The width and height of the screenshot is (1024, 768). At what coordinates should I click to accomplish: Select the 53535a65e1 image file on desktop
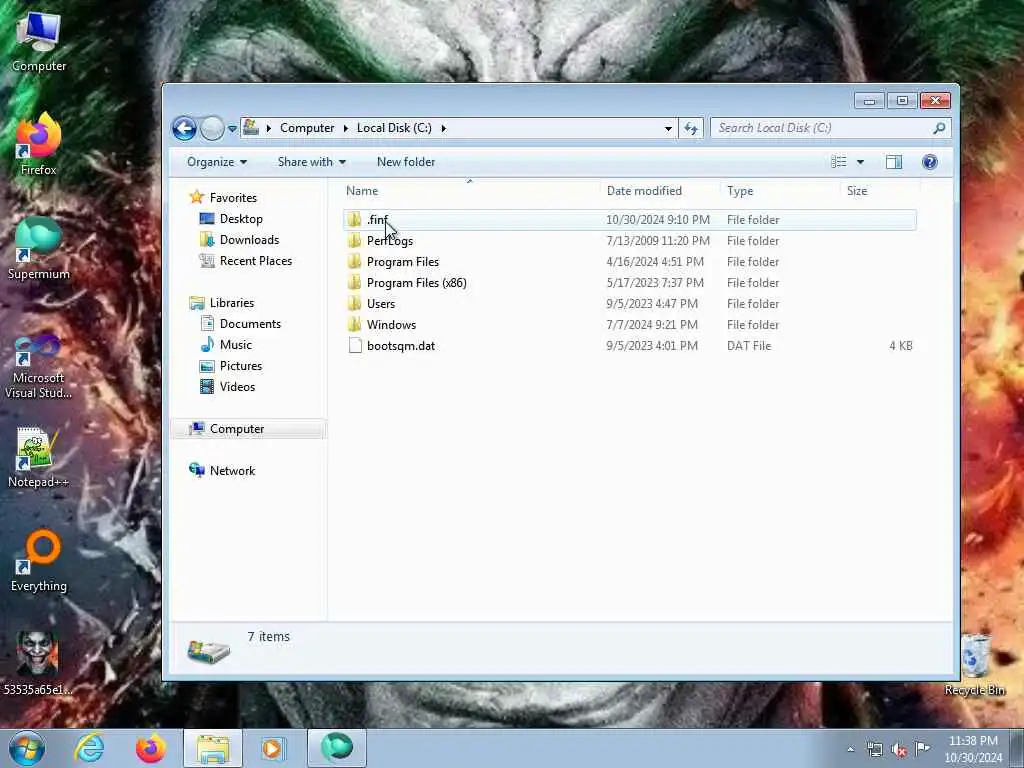tap(38, 663)
